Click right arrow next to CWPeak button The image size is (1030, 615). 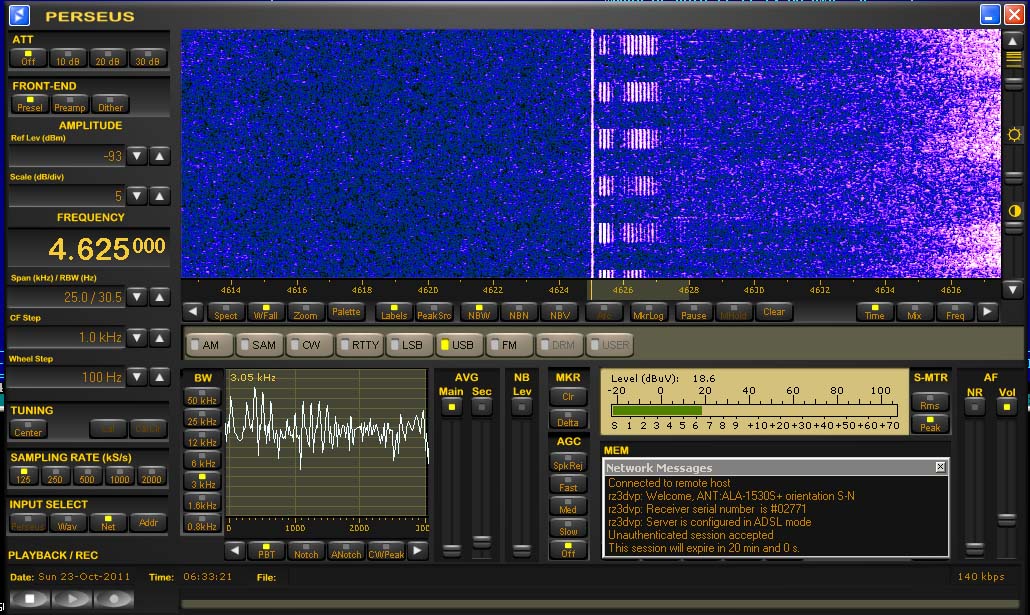417,551
